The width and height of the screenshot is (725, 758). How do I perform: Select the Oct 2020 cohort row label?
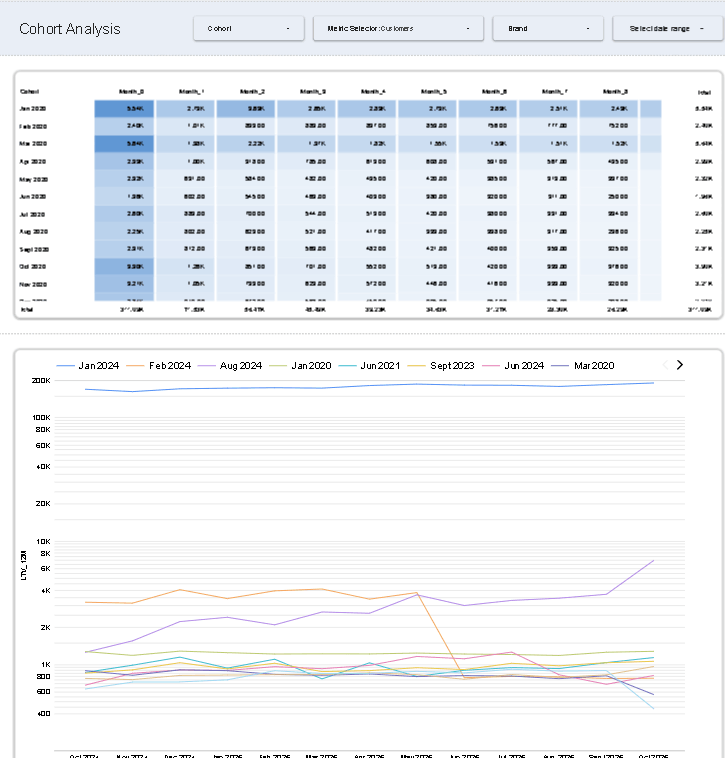32,267
